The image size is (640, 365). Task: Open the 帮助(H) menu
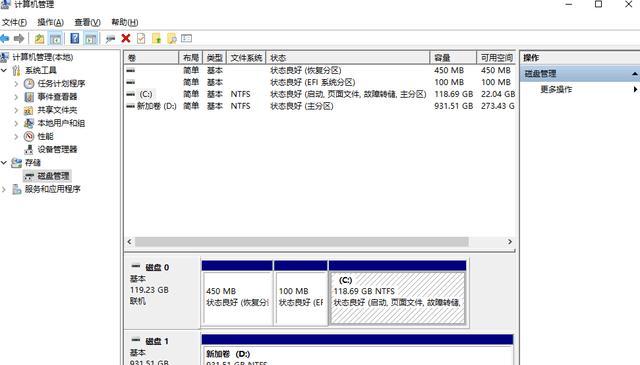124,22
